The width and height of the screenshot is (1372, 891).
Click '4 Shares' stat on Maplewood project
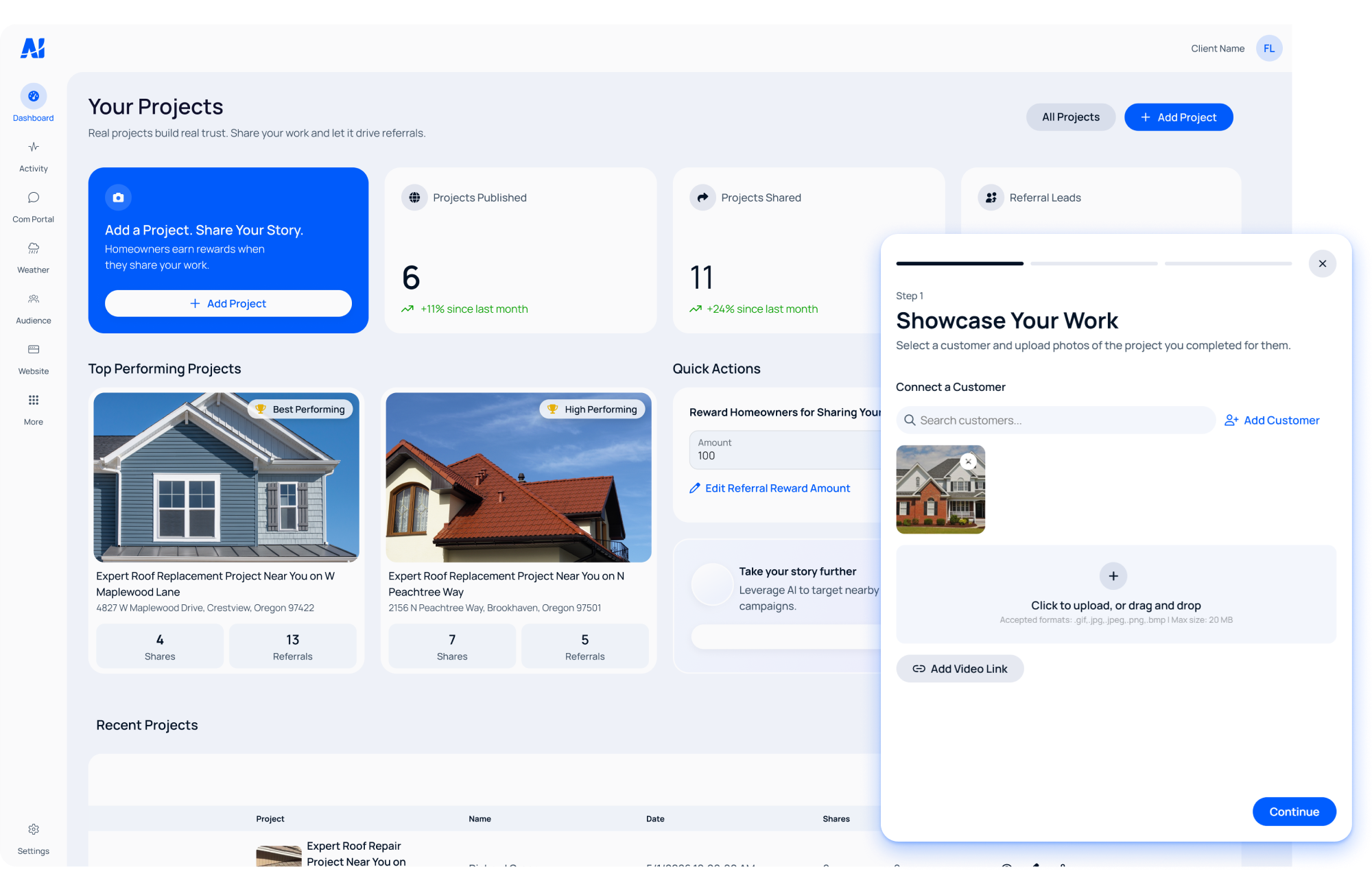[x=160, y=646]
